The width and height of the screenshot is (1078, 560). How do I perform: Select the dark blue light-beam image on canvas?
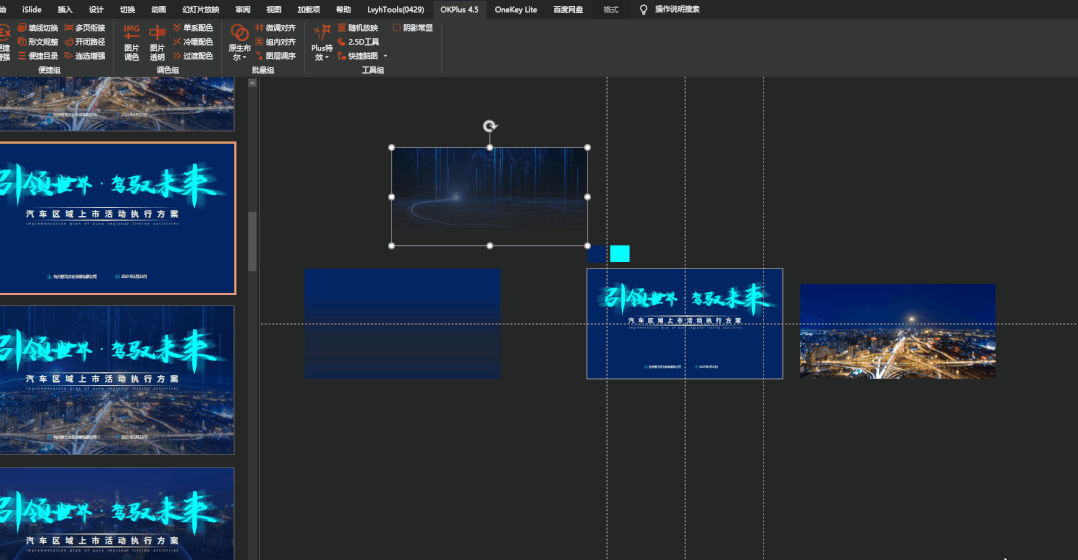click(x=490, y=197)
